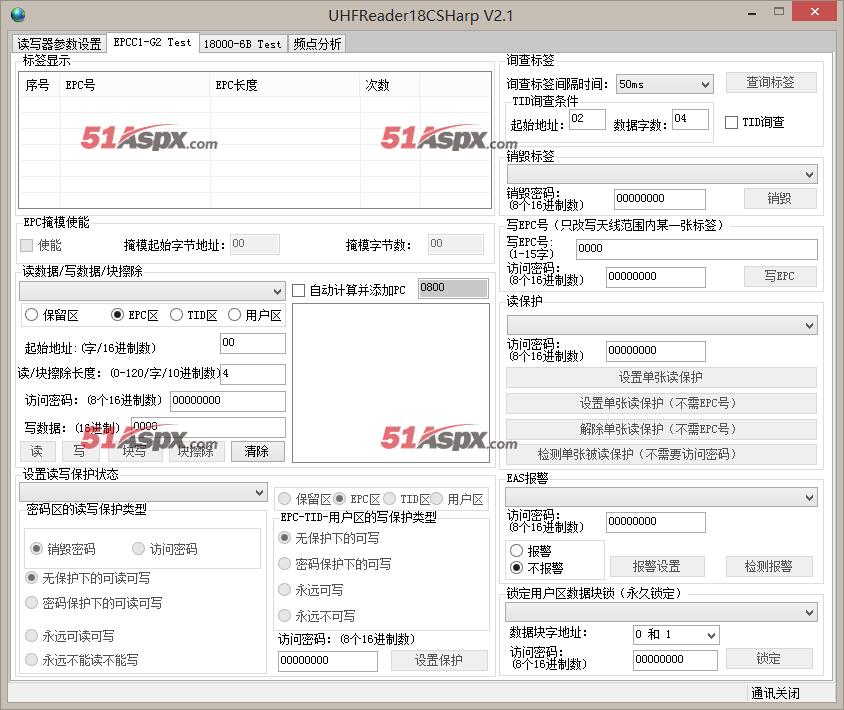Switch to the 读写器参数设置 tab
The height and width of the screenshot is (710, 844).
pyautogui.click(x=59, y=44)
